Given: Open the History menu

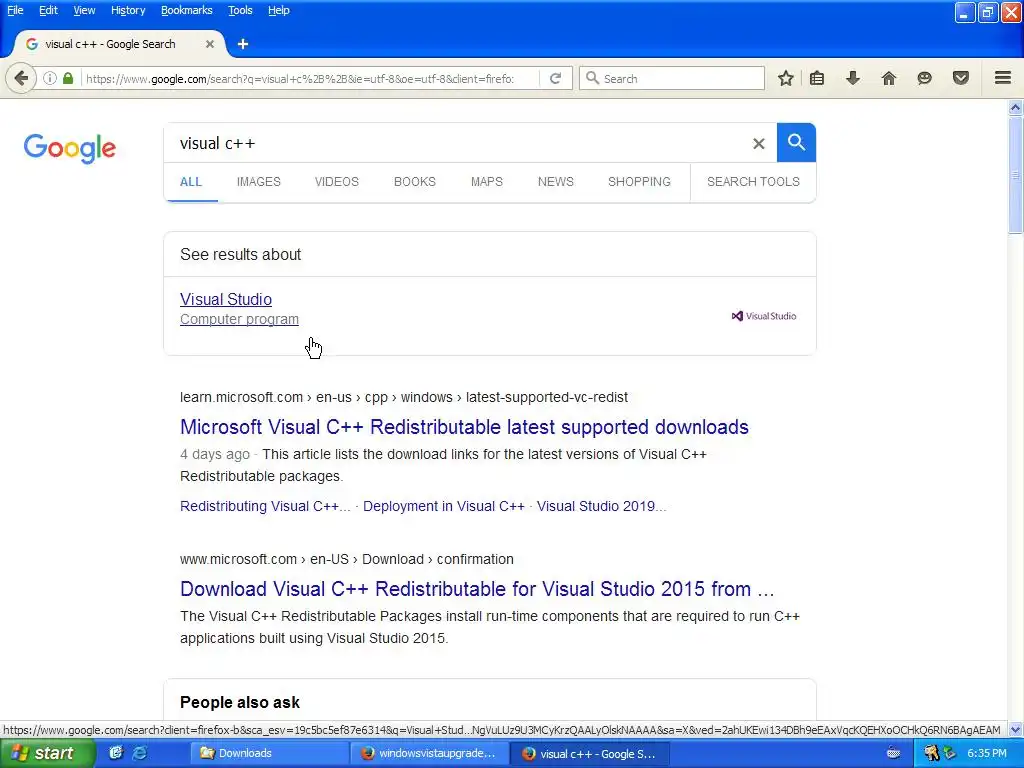Looking at the screenshot, I should (x=128, y=10).
